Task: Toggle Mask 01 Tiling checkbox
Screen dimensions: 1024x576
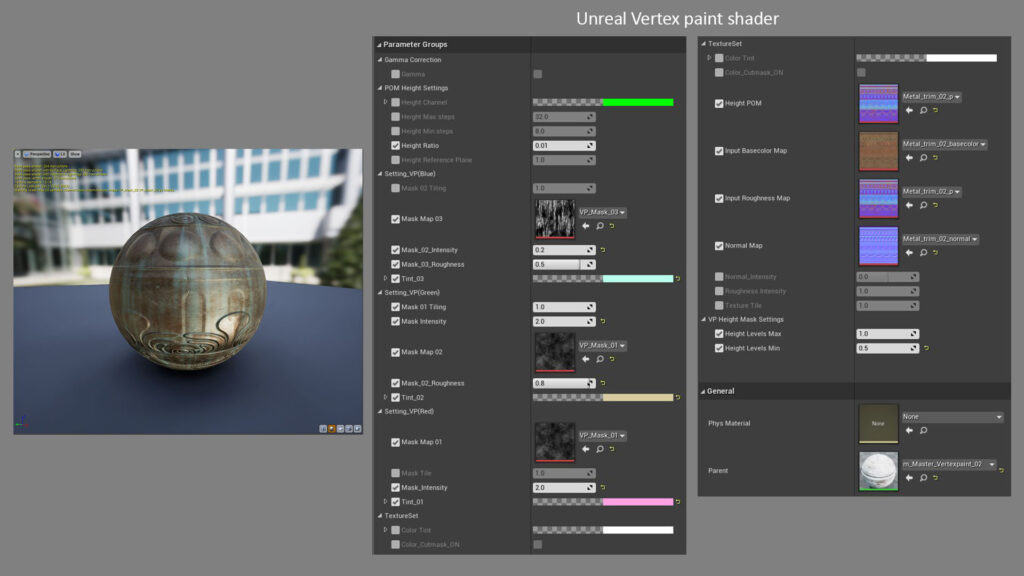Action: tap(395, 307)
